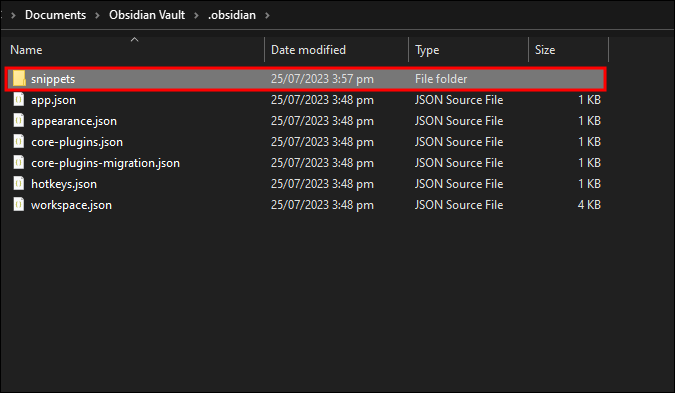Navigate to Obsidian Vault breadcrumb
Viewport: 675px width, 393px height.
point(147,15)
